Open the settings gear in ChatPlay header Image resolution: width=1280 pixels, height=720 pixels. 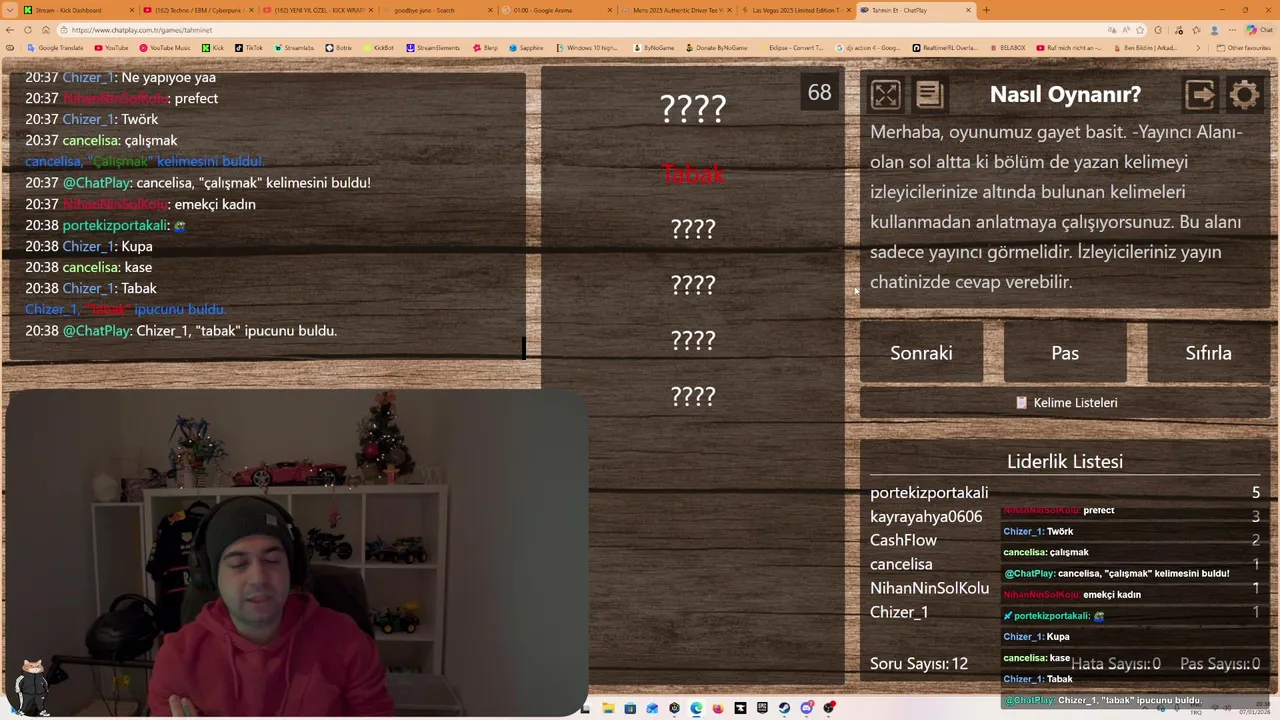click(x=1244, y=94)
